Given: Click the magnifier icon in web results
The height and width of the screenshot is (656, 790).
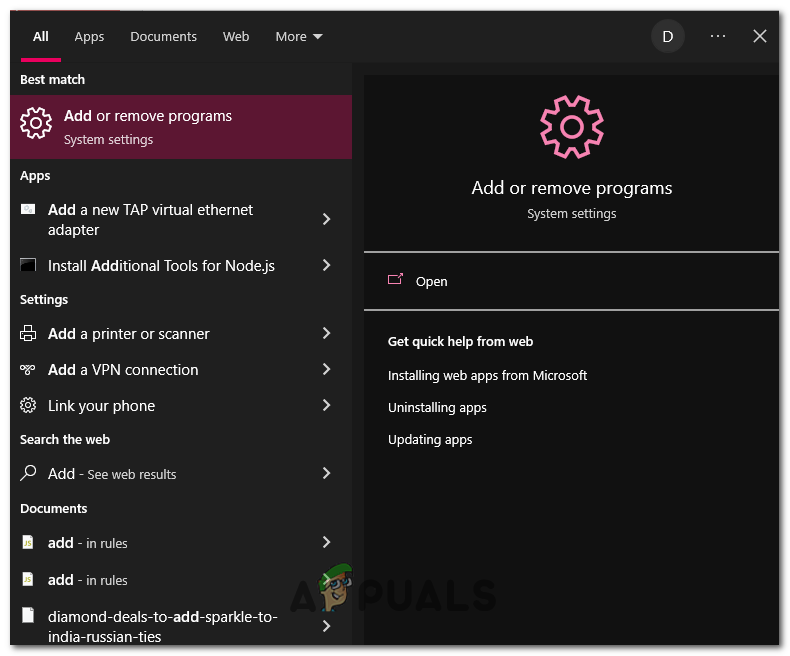Looking at the screenshot, I should 28,473.
